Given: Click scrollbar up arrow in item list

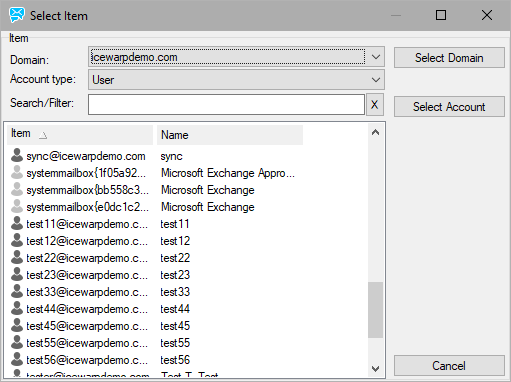Looking at the screenshot, I should pyautogui.click(x=375, y=133).
